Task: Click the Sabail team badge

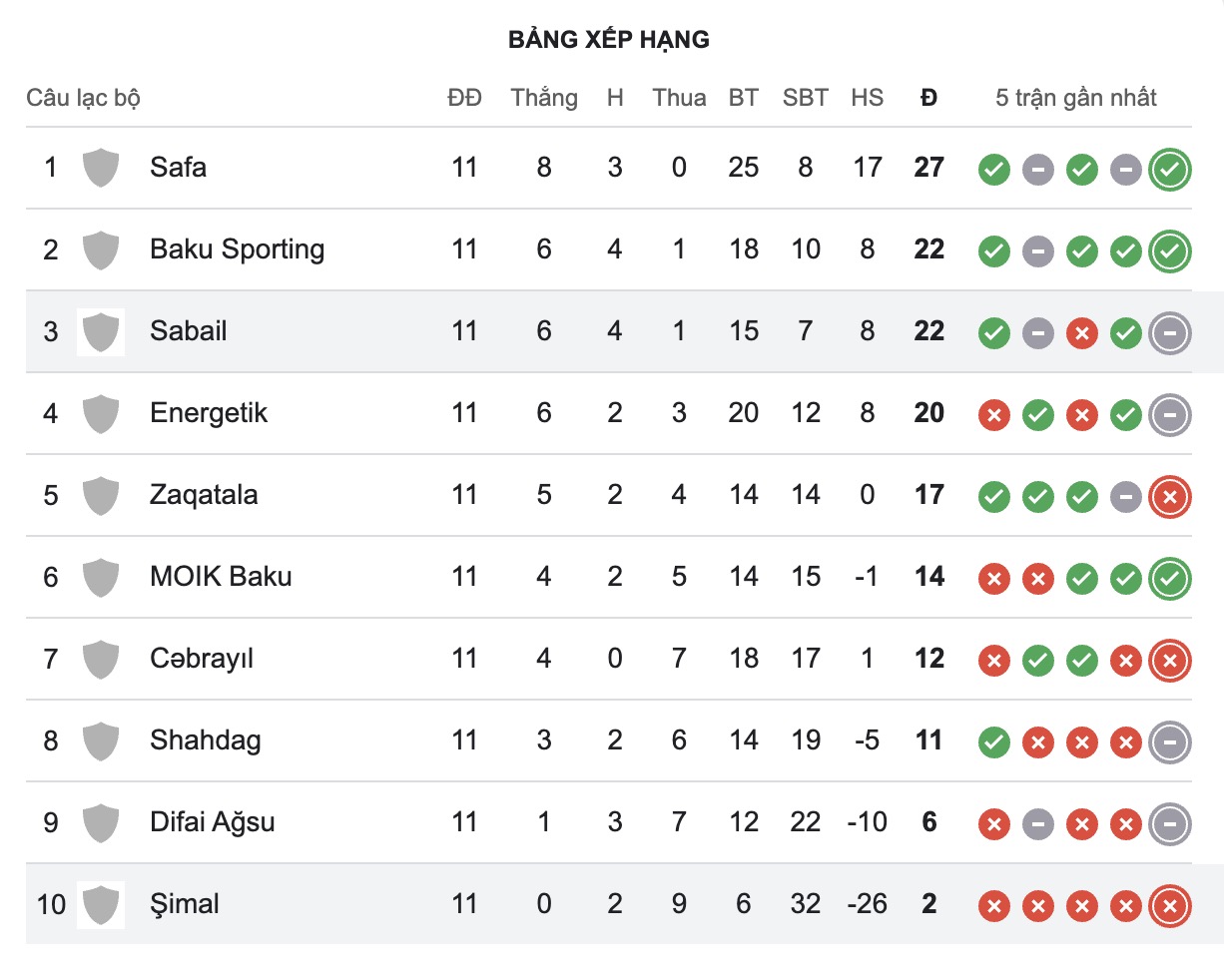Action: (100, 332)
